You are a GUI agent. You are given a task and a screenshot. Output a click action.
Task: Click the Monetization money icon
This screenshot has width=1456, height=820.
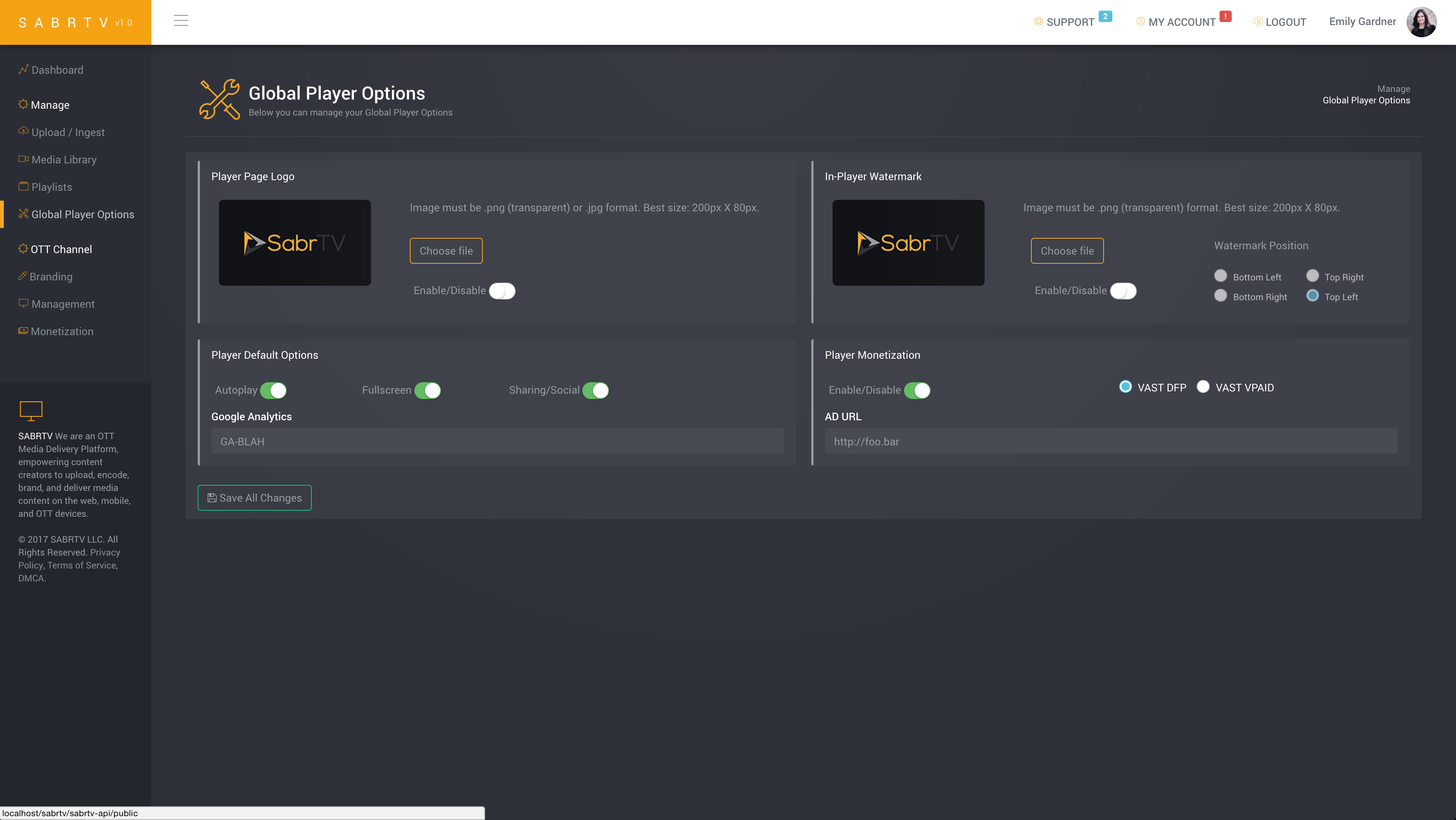pyautogui.click(x=23, y=331)
